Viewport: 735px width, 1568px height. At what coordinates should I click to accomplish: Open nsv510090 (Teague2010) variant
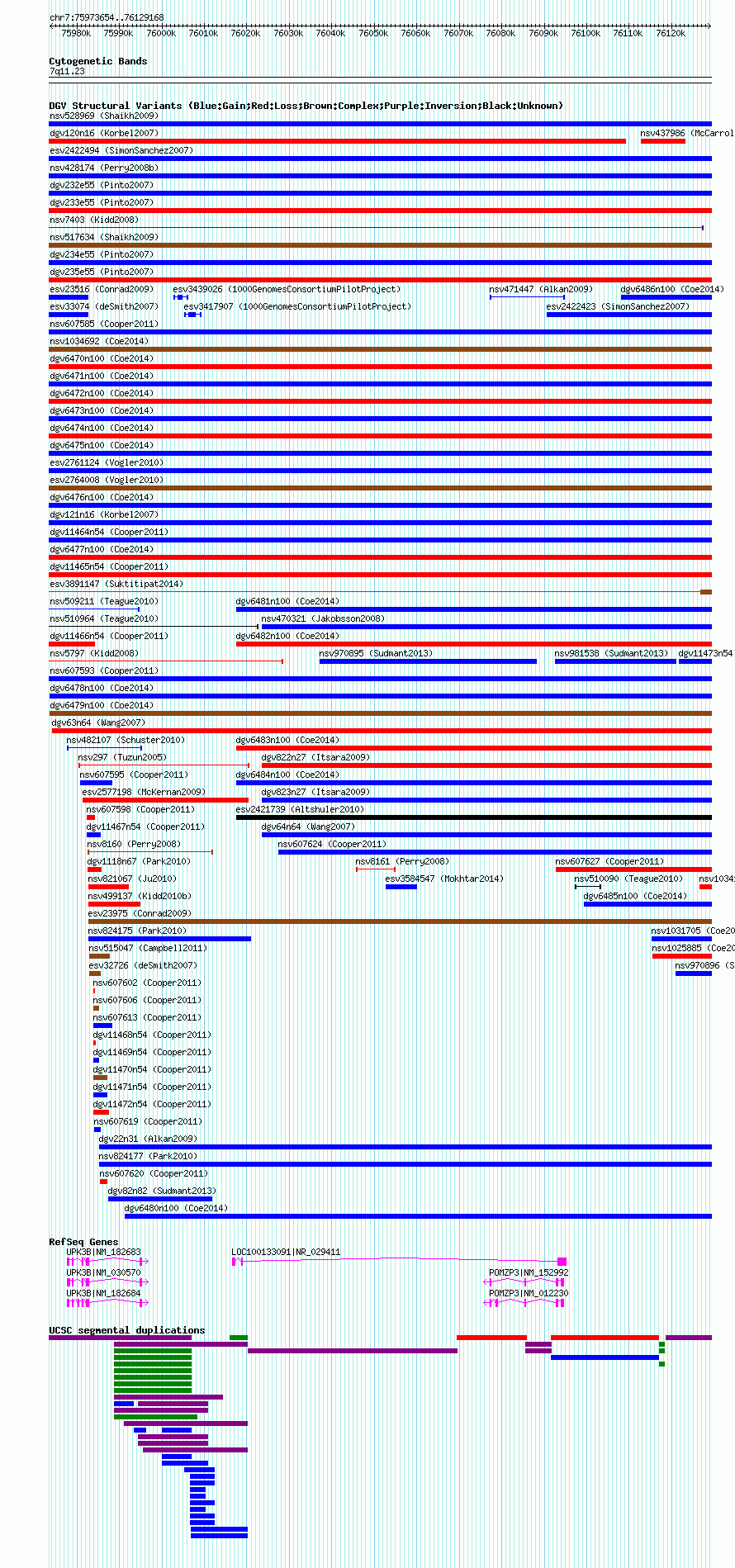(628, 879)
